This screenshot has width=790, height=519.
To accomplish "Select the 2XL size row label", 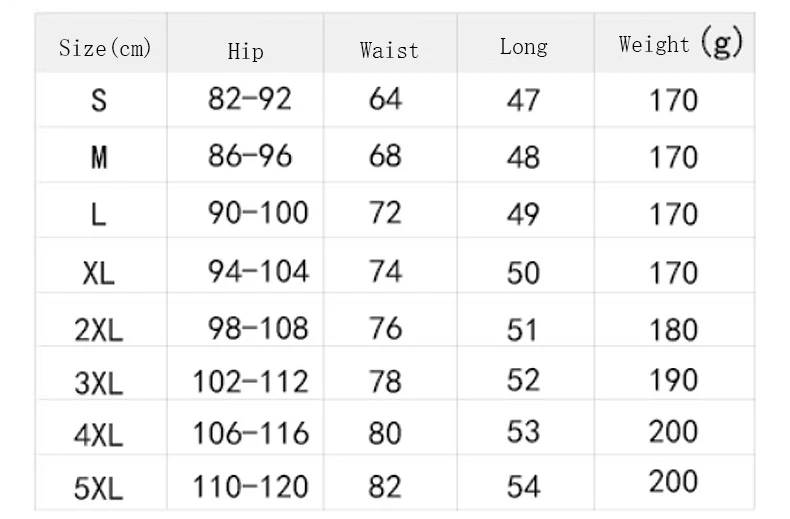I will pos(99,331).
